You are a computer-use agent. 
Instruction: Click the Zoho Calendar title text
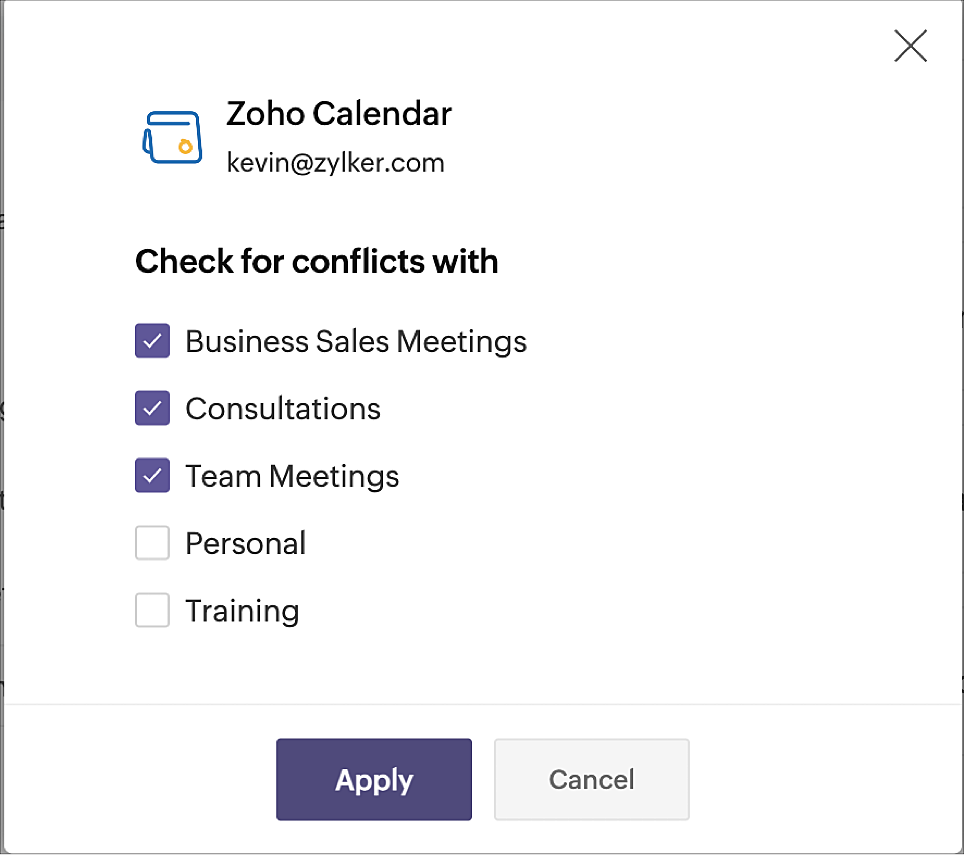[x=339, y=114]
